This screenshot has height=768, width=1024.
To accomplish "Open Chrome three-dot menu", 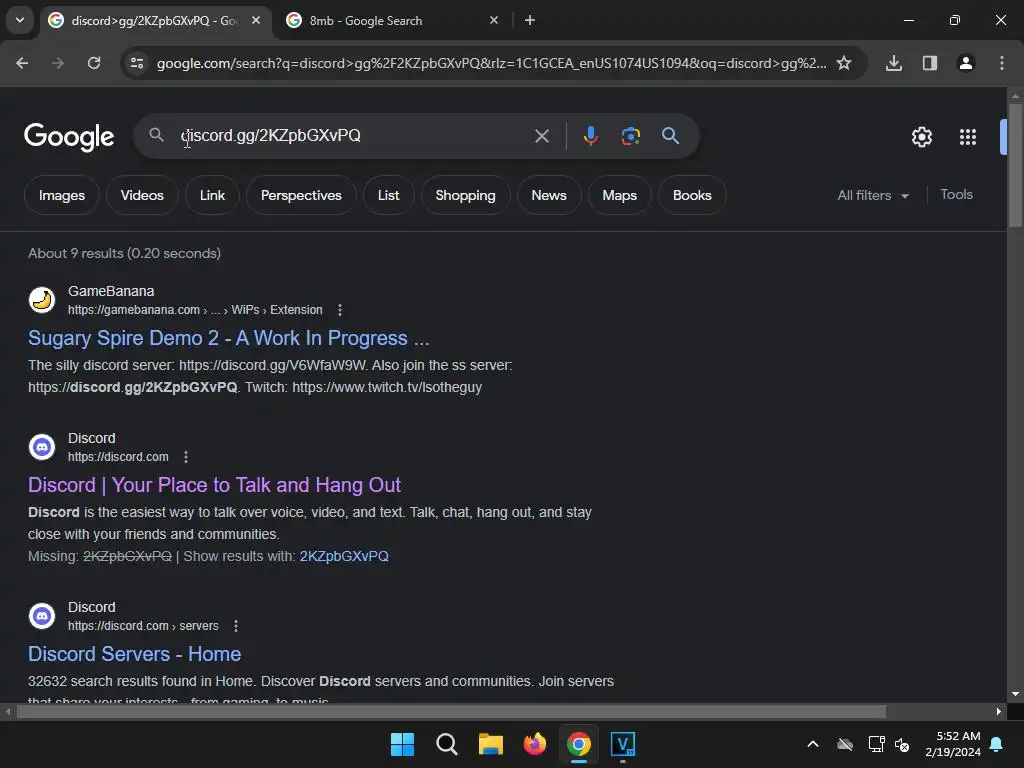I will 1002,63.
